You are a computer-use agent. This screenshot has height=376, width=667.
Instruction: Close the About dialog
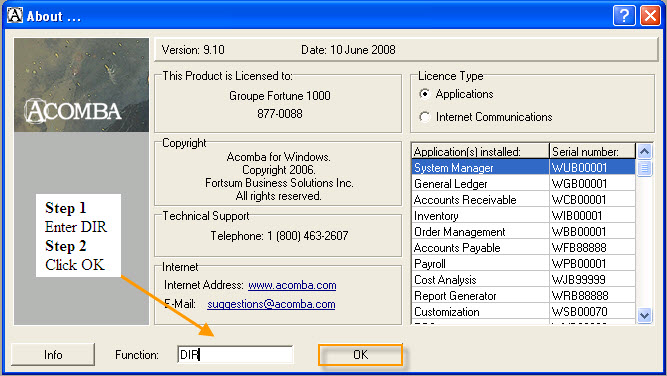click(650, 16)
